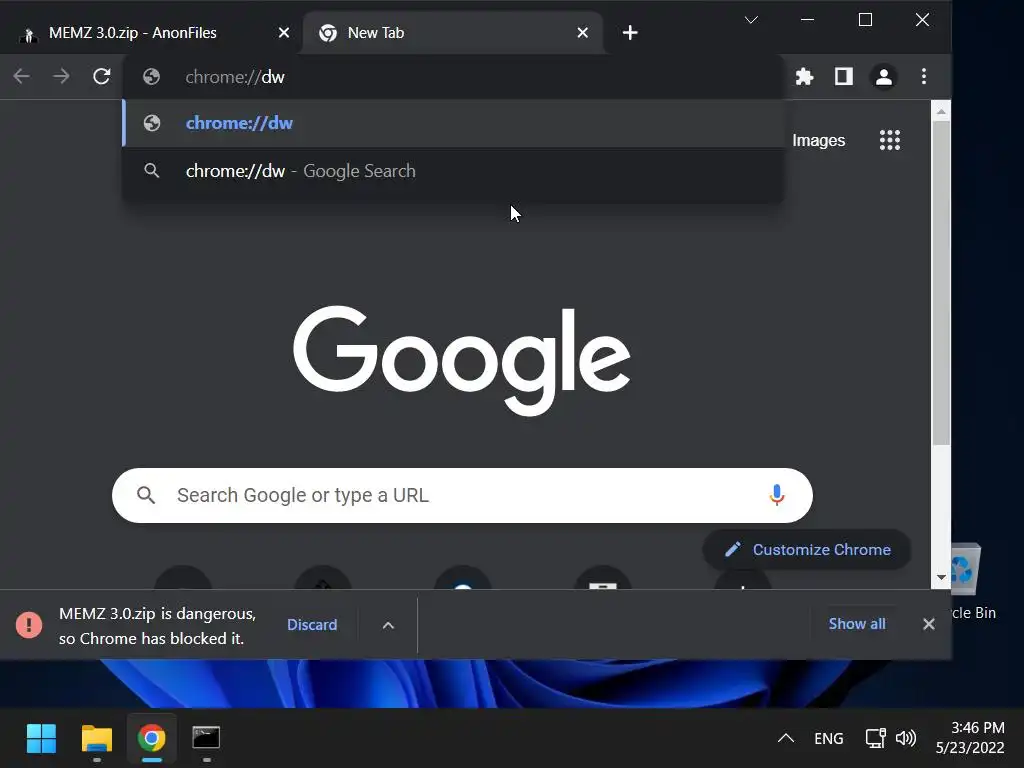Screen dimensions: 1024x768
Task: Open the Google apps grid
Action: 889,140
